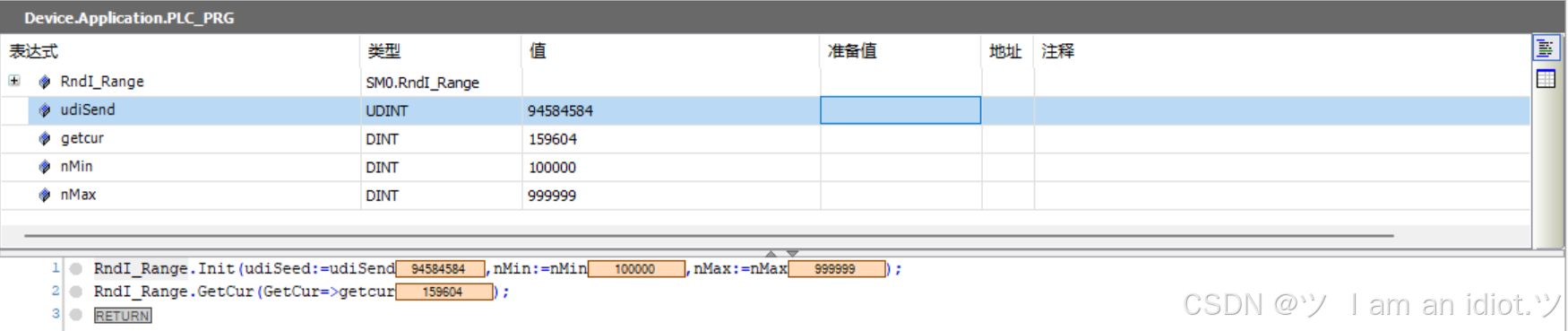Toggle breakpoint dot on line 1

(76, 268)
